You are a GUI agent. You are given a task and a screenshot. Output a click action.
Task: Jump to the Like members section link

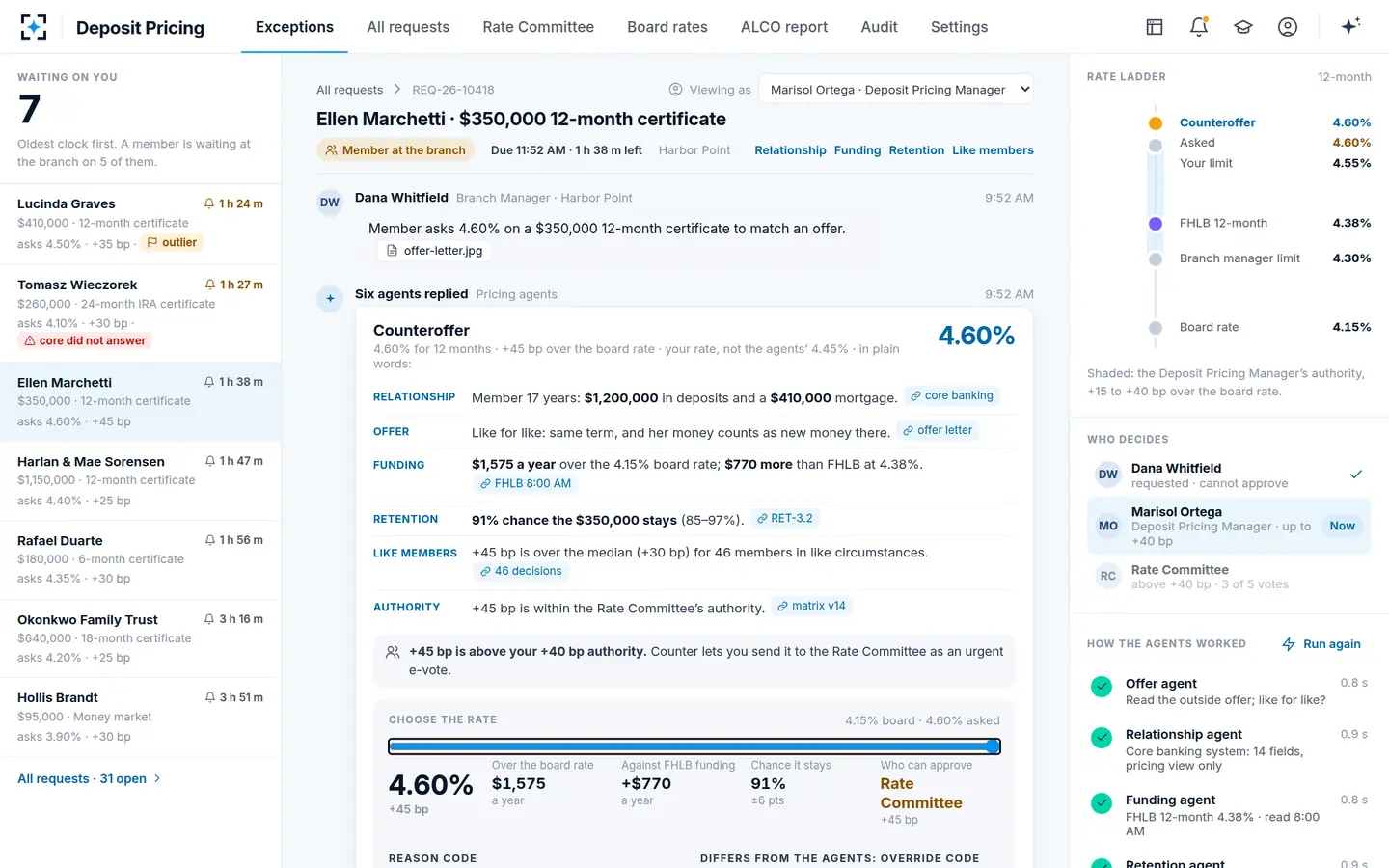[993, 150]
